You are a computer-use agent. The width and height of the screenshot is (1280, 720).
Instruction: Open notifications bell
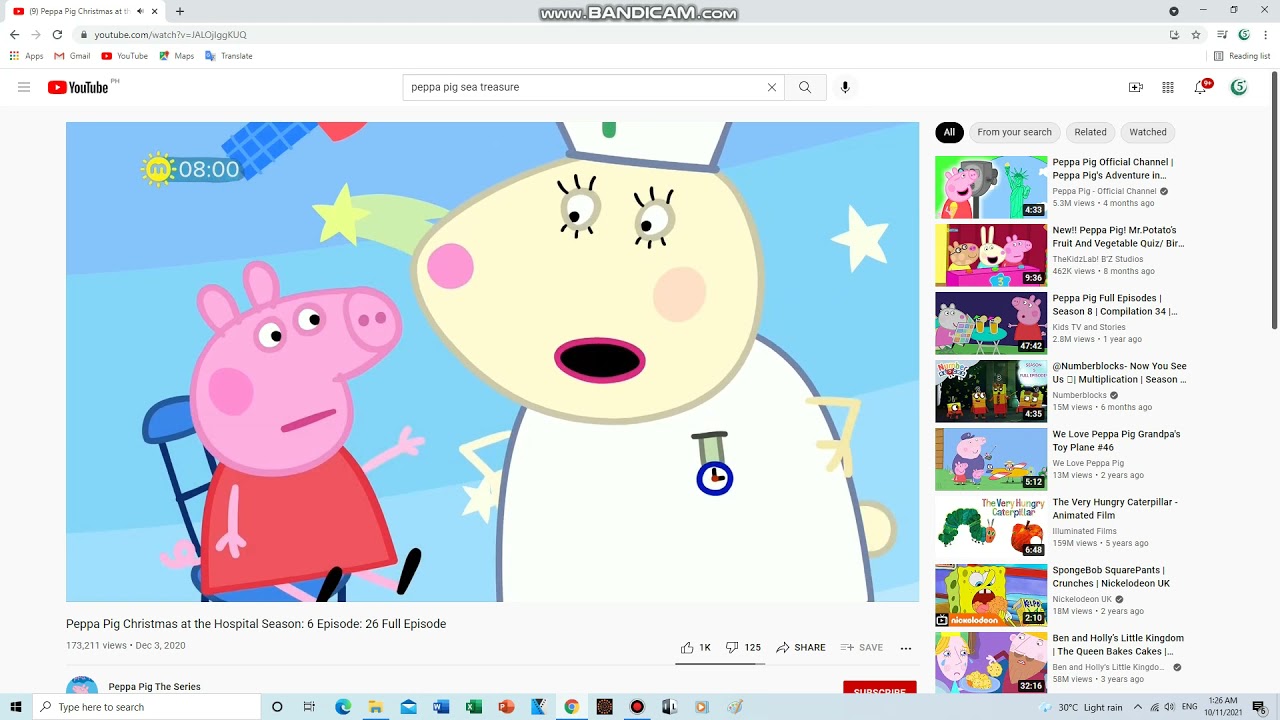pyautogui.click(x=1201, y=87)
